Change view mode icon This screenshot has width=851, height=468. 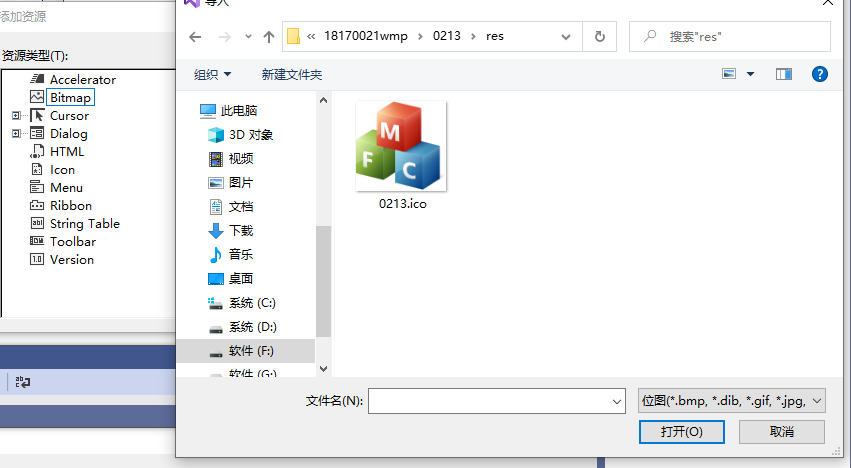729,74
